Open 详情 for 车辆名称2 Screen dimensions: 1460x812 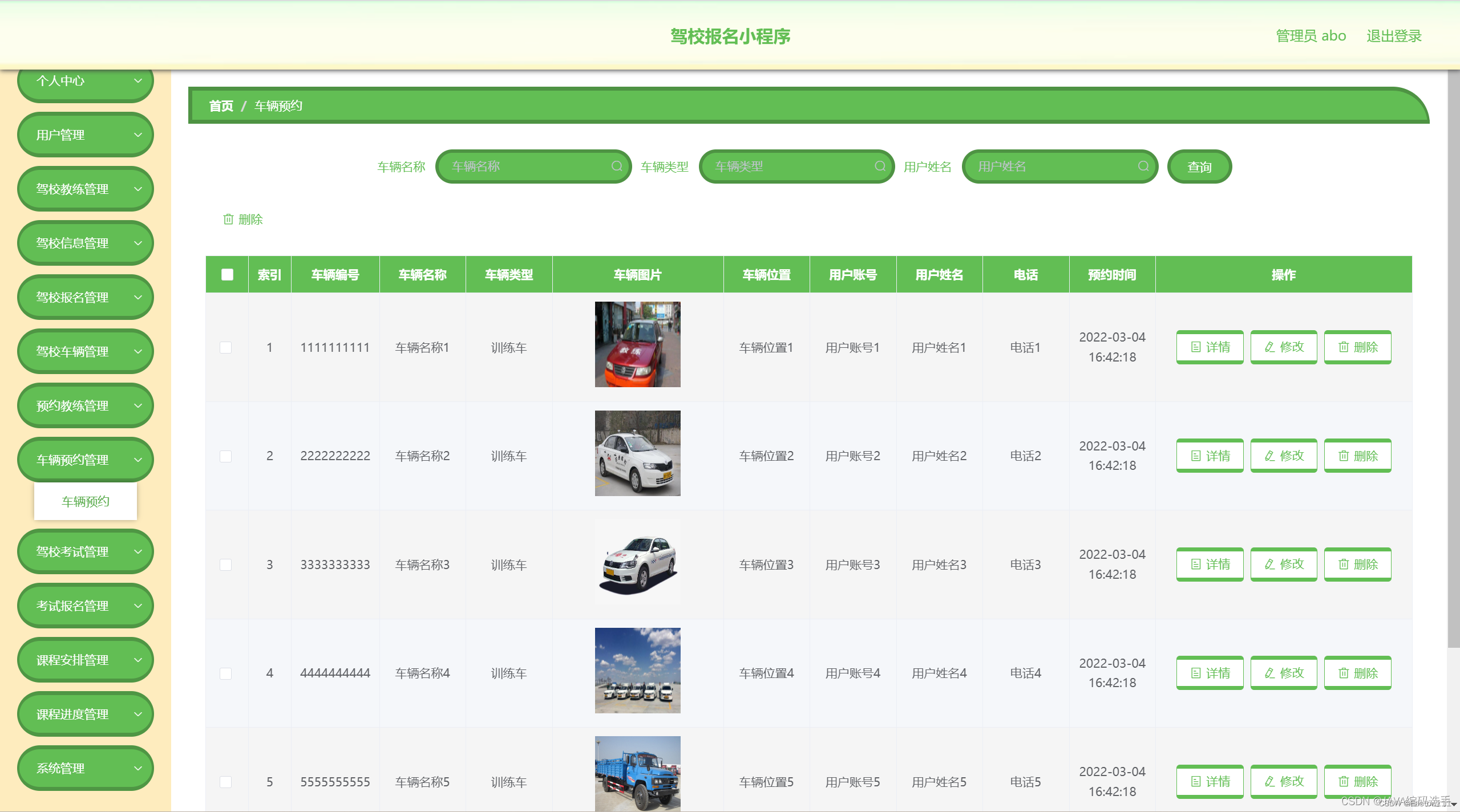point(1210,456)
